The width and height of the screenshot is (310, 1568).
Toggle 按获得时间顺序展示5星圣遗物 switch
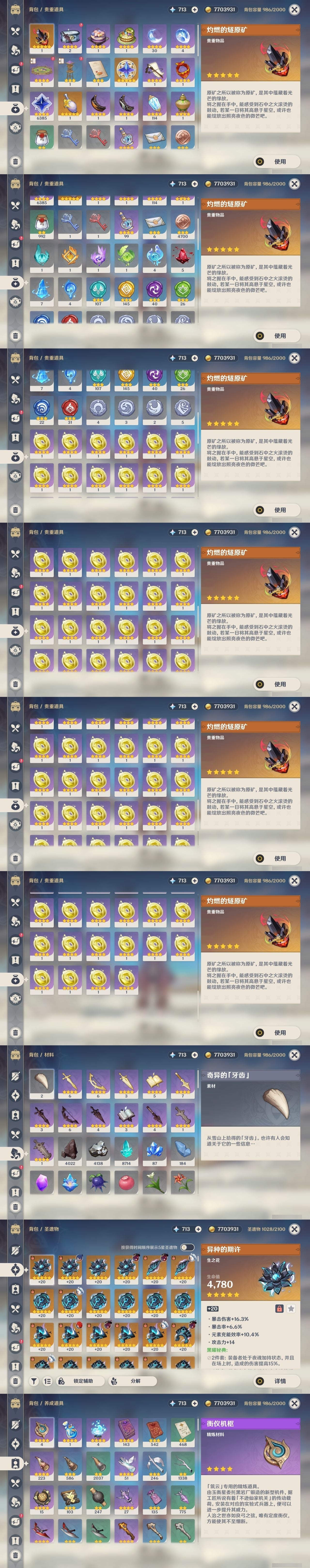click(x=187, y=1247)
